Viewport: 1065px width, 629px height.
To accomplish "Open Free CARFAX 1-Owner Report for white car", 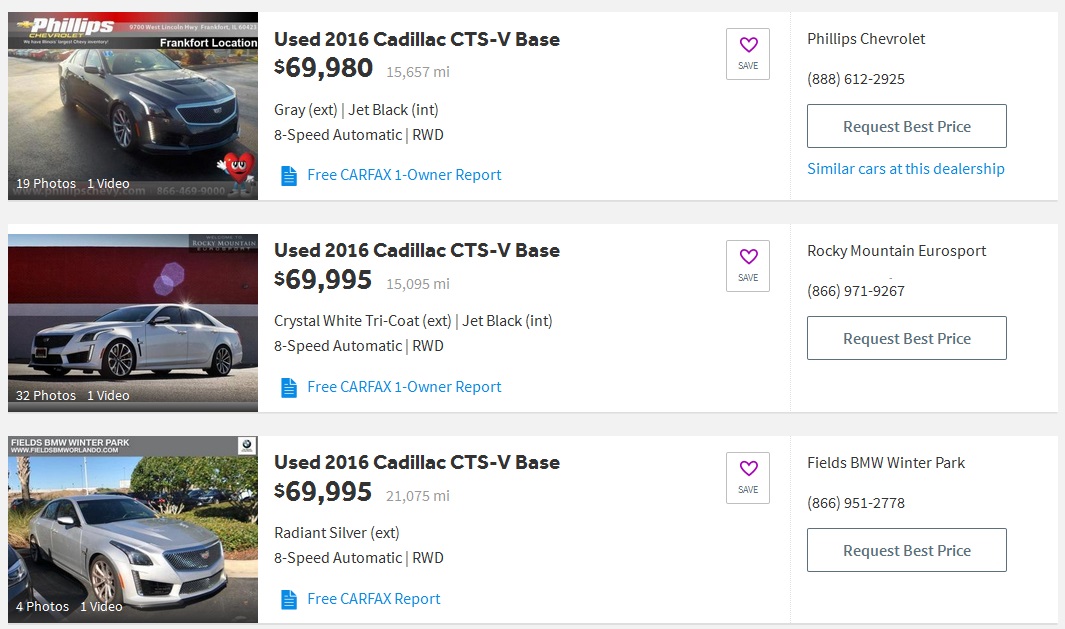I will (x=404, y=387).
